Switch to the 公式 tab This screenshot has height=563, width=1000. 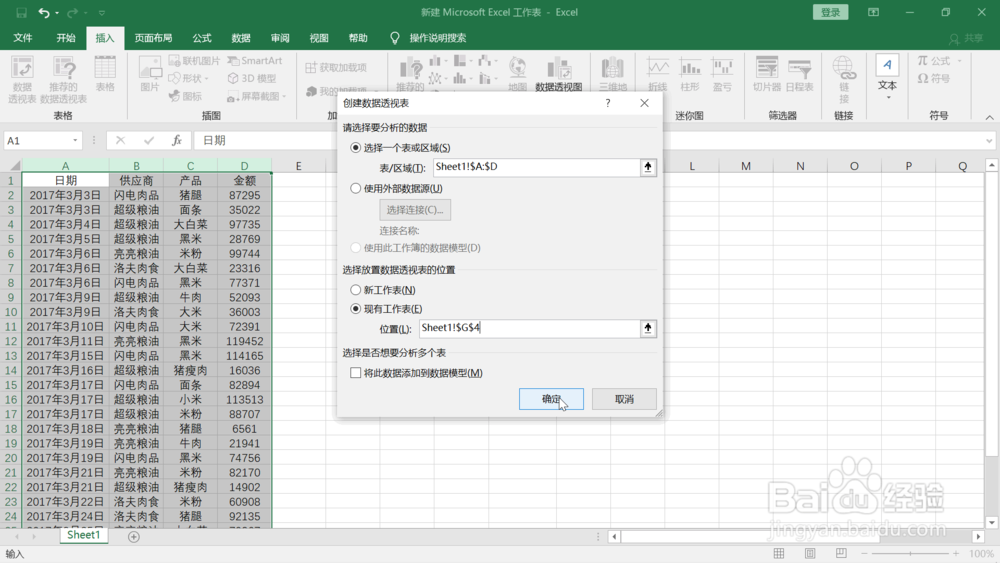(202, 38)
